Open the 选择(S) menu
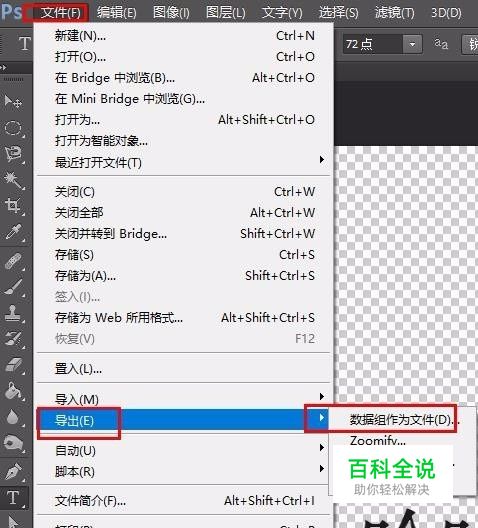The width and height of the screenshot is (478, 528). point(338,13)
